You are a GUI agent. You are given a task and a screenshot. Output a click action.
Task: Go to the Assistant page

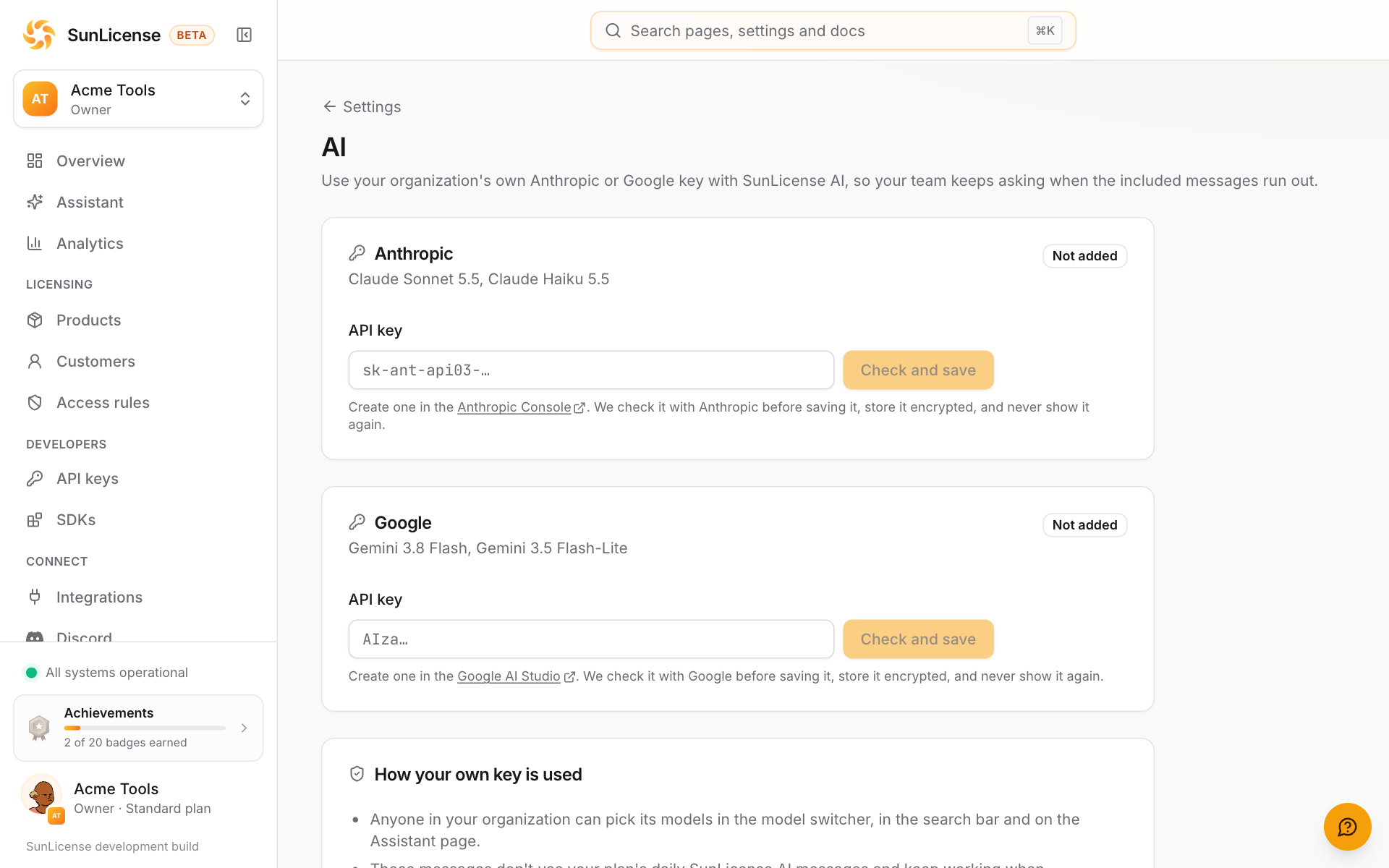[138, 202]
